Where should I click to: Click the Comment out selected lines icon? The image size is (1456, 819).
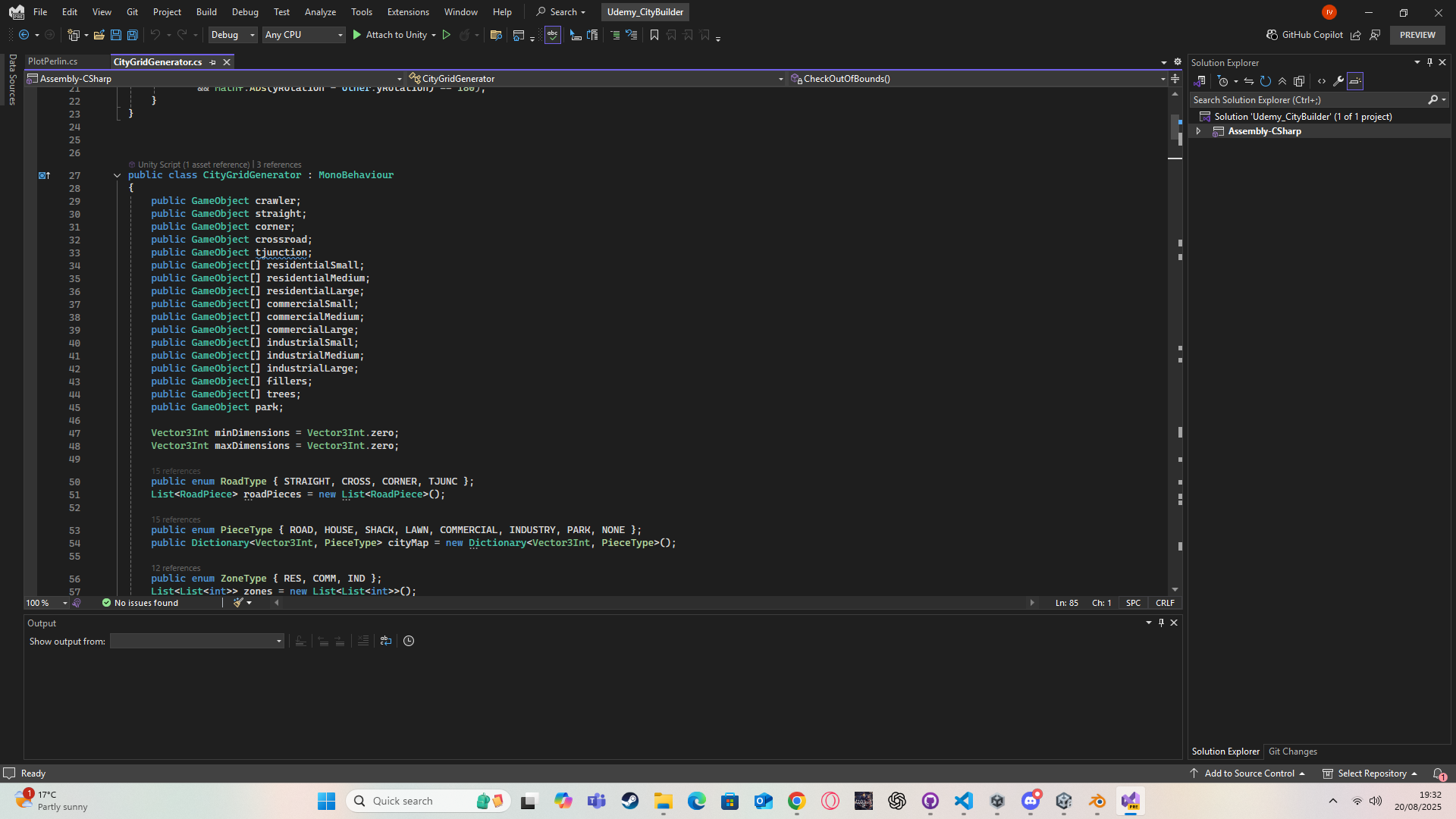click(615, 35)
